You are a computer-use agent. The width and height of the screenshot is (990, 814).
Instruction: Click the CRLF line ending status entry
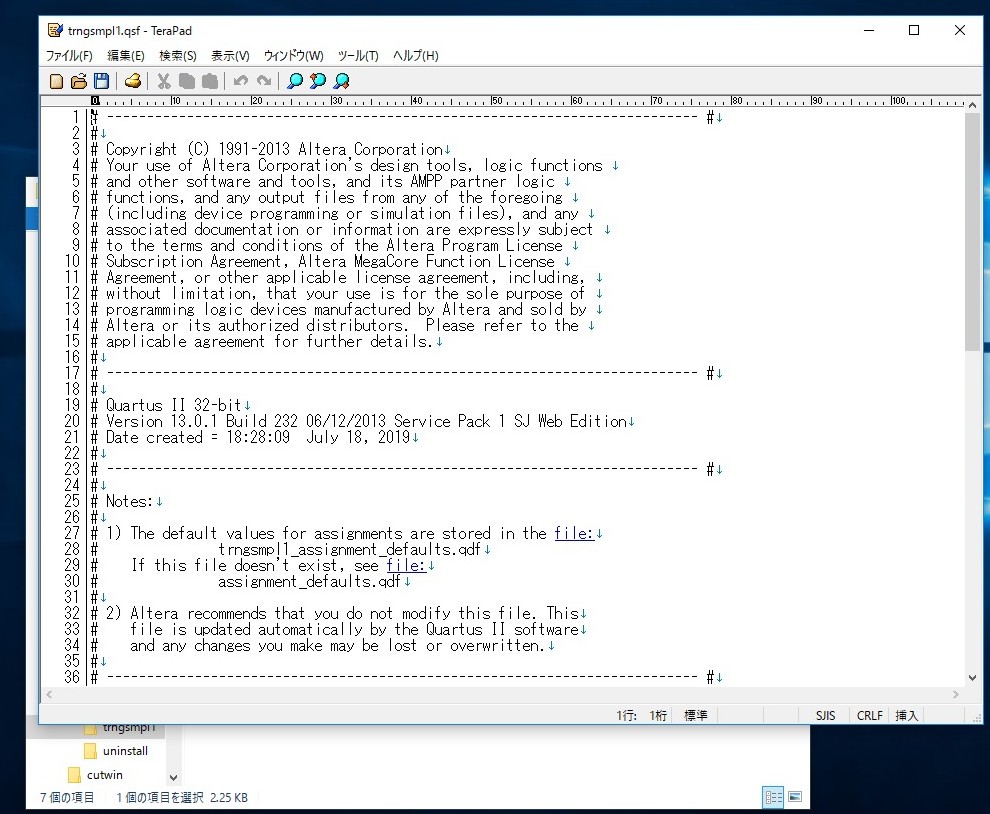[869, 715]
